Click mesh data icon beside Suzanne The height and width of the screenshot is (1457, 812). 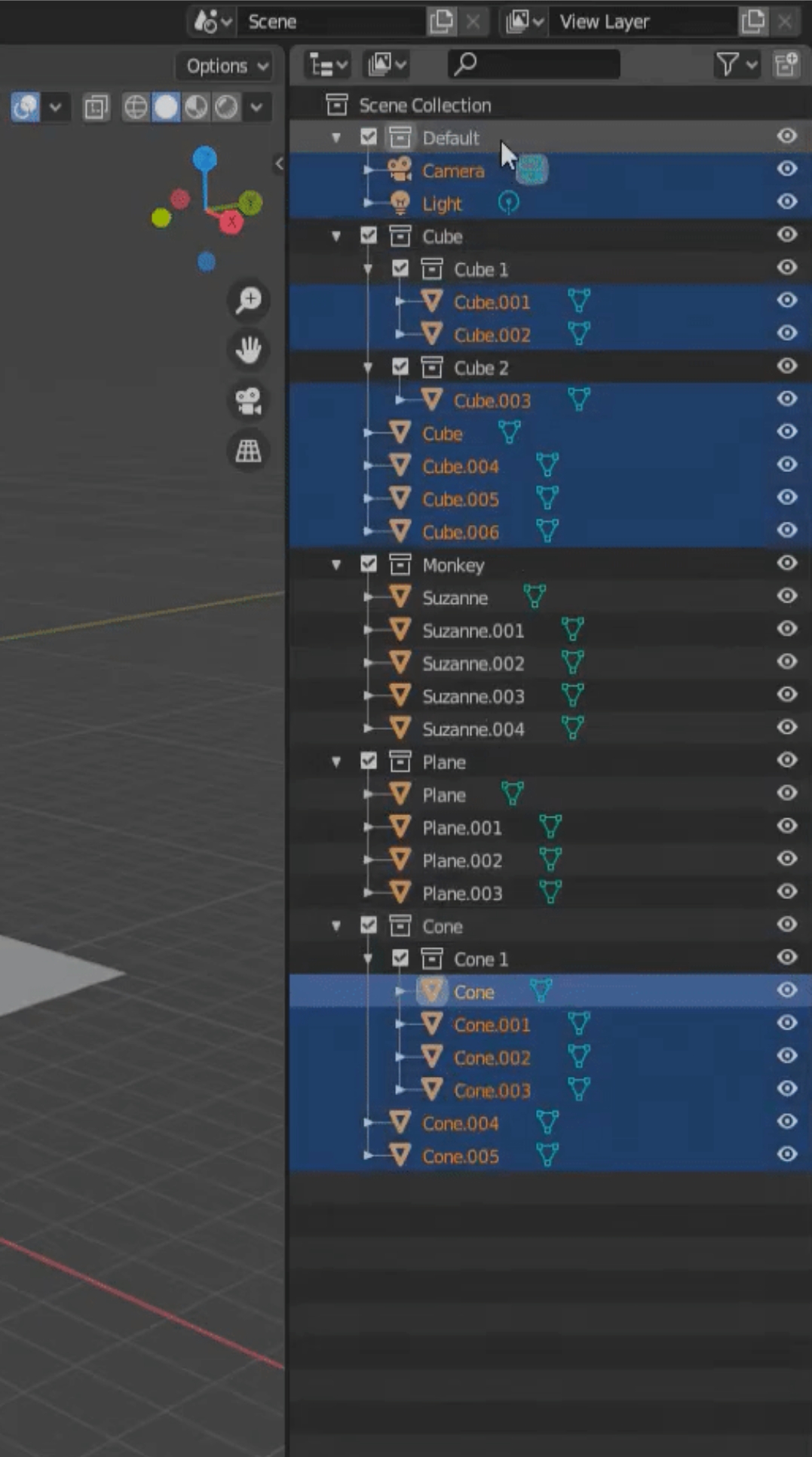click(x=535, y=597)
